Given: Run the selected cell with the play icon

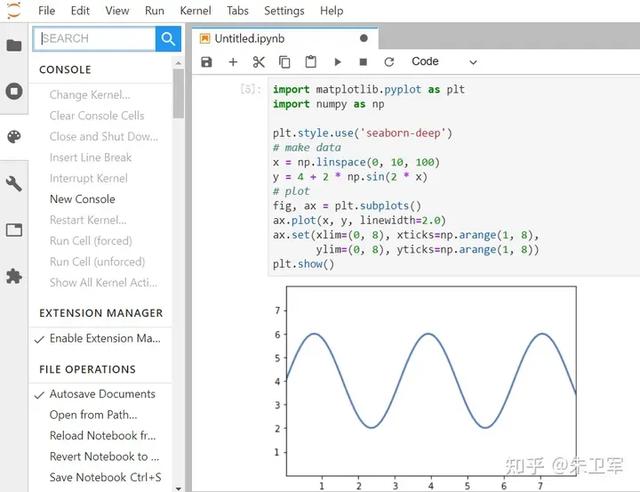Looking at the screenshot, I should coord(338,62).
